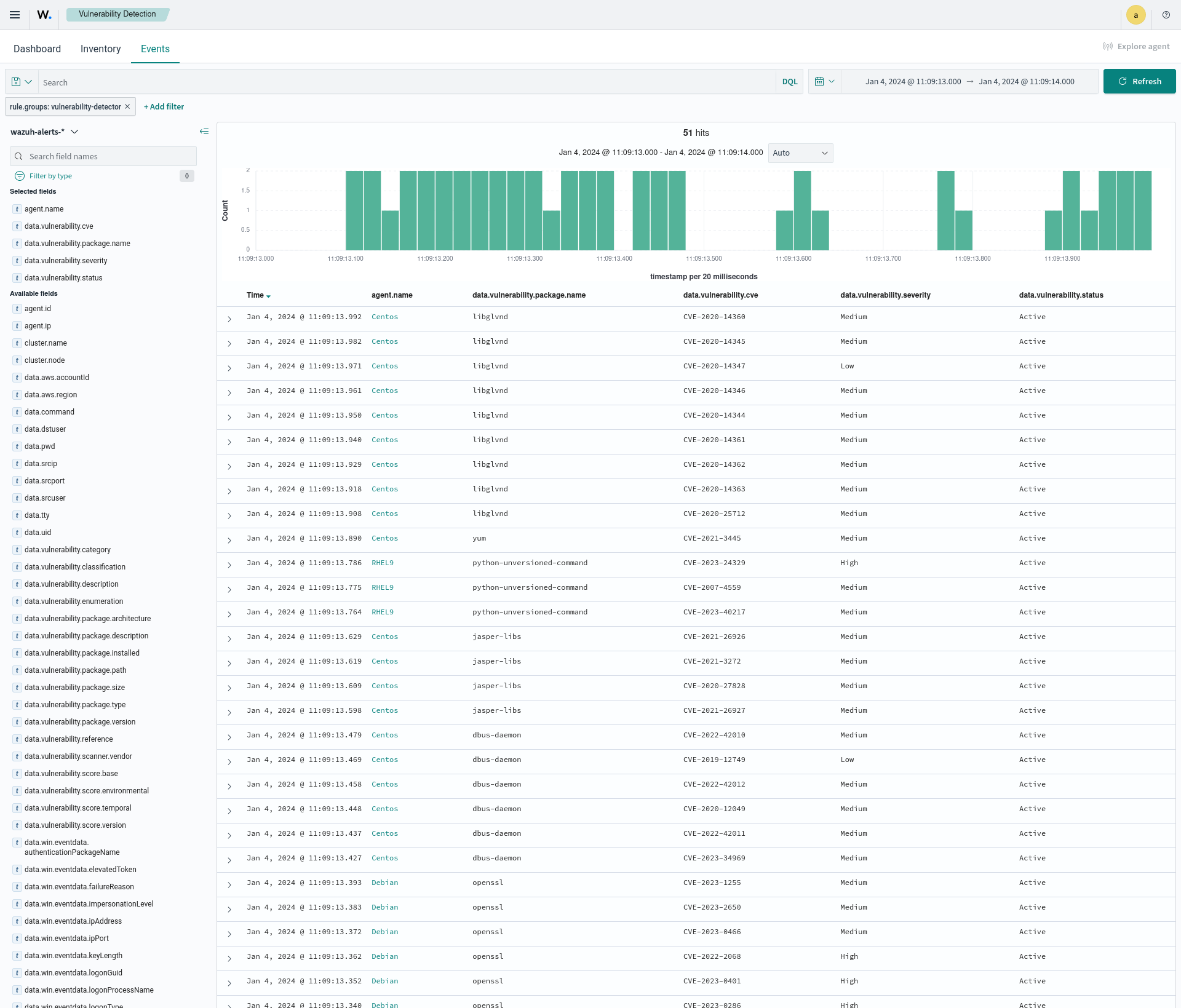Open the Auto interval dropdown
The width and height of the screenshot is (1181, 1008).
(x=800, y=153)
